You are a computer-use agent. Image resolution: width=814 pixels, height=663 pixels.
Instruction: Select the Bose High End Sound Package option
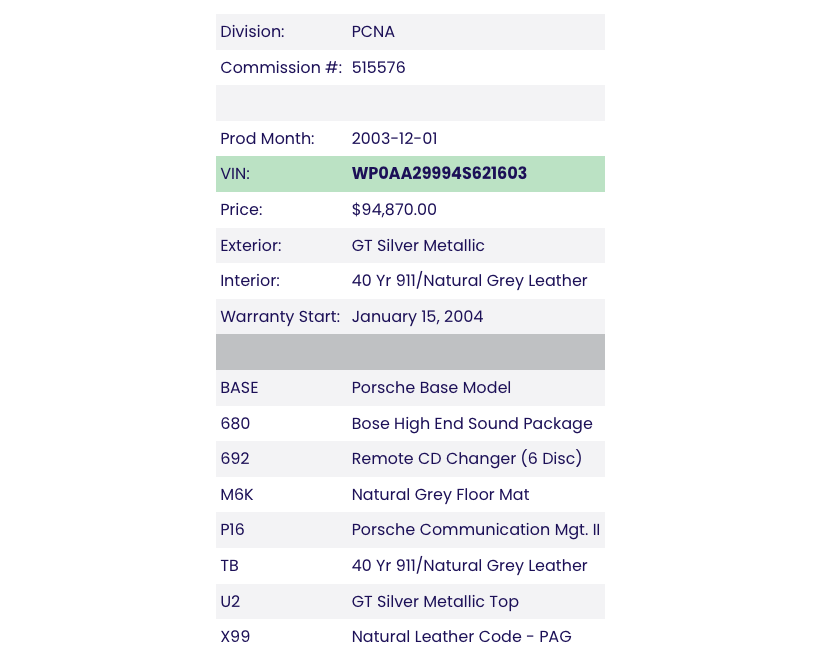click(472, 424)
